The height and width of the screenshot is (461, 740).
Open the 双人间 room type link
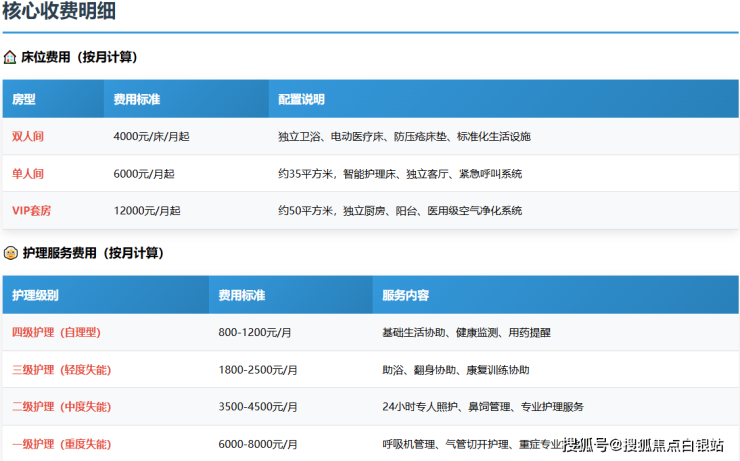[28, 136]
